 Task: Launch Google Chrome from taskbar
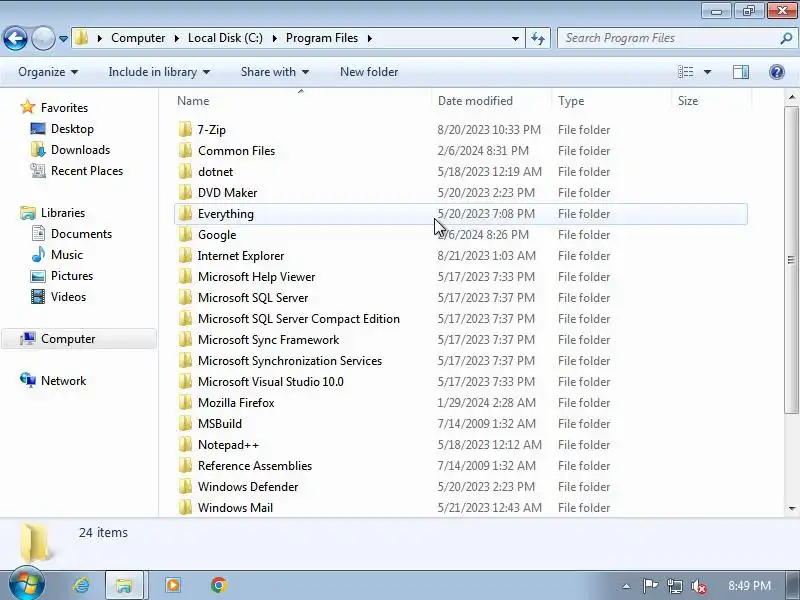[x=219, y=585]
